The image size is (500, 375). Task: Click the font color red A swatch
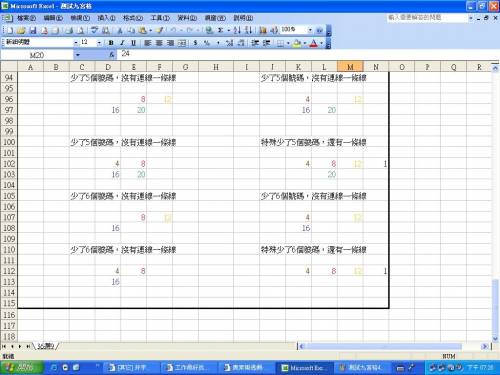313,43
